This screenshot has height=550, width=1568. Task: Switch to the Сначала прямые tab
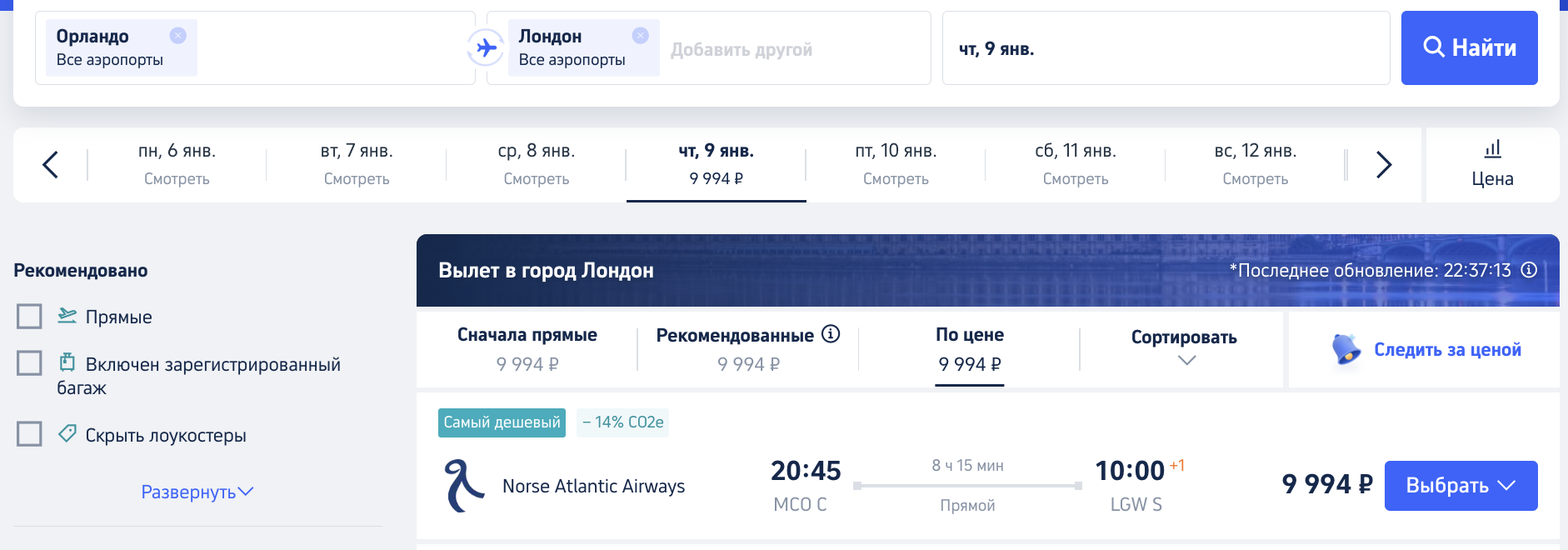pyautogui.click(x=527, y=348)
